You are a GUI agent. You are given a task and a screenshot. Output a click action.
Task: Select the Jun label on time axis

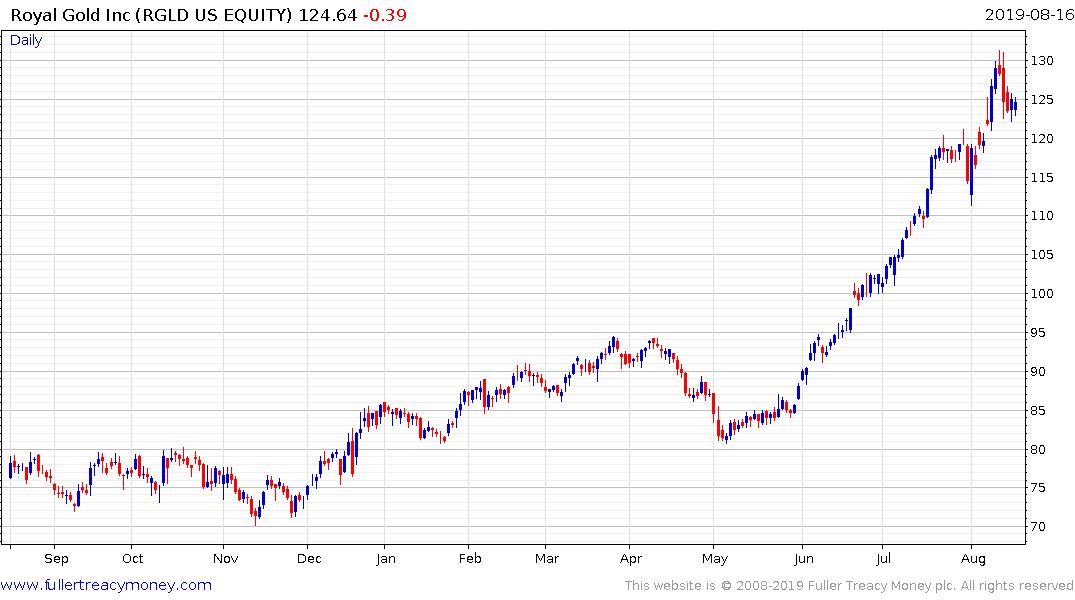[x=804, y=559]
